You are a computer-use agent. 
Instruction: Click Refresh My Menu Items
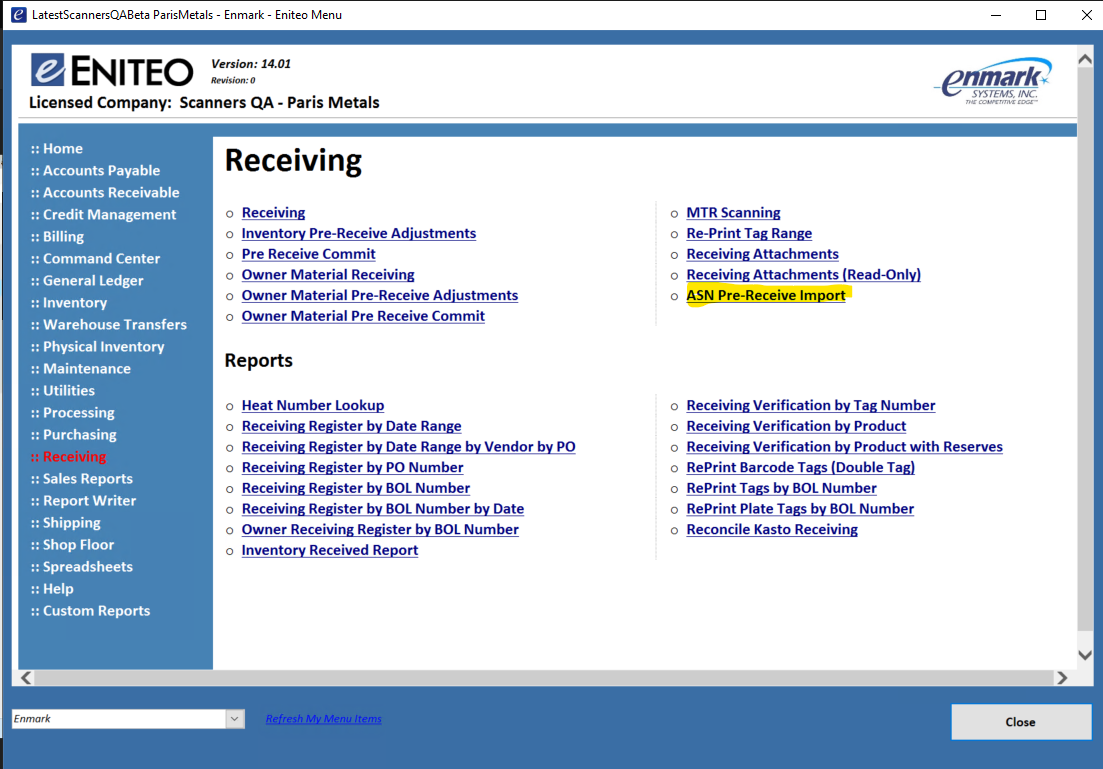click(x=323, y=718)
